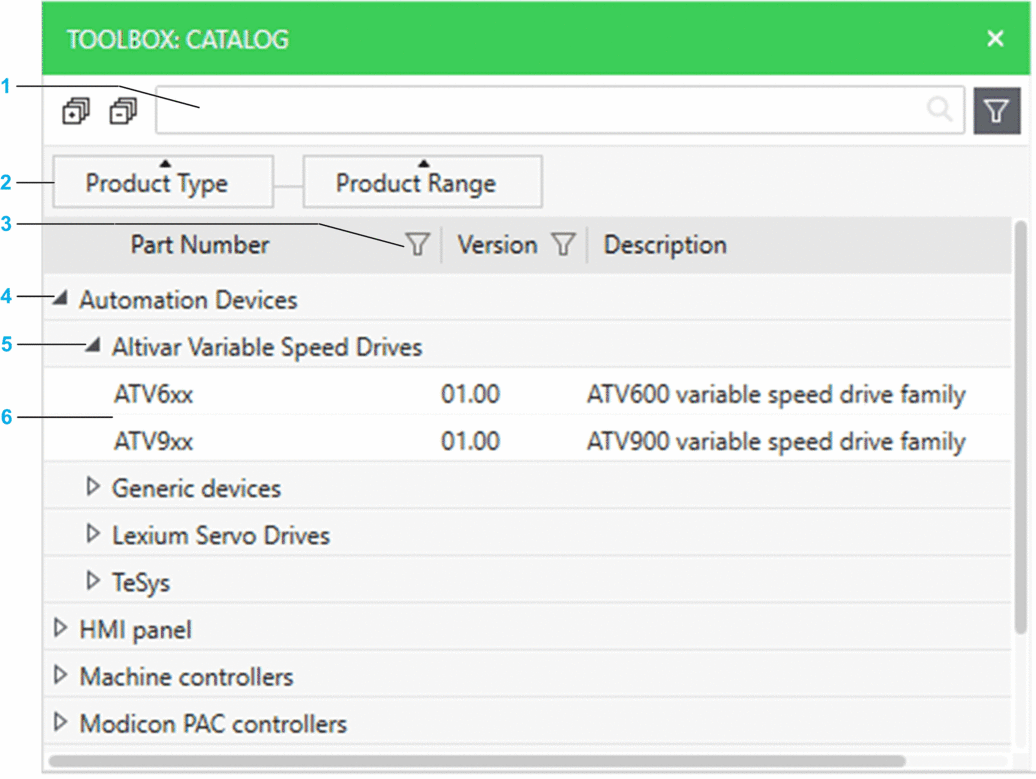Viewport: 1036px width, 779px height.
Task: Click the search magnifier icon
Action: pyautogui.click(x=940, y=109)
